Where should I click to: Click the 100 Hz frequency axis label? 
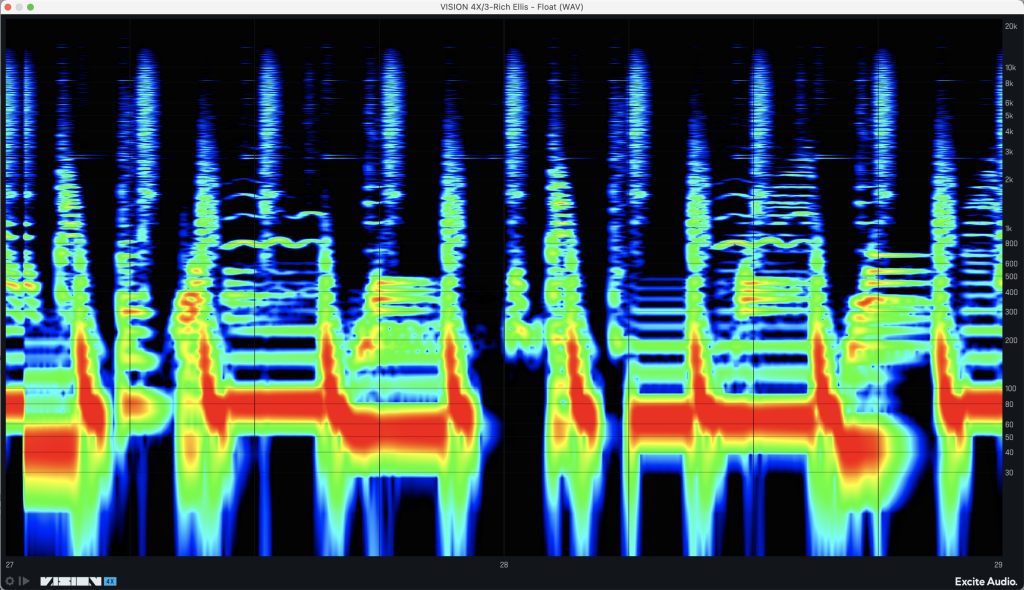1011,388
